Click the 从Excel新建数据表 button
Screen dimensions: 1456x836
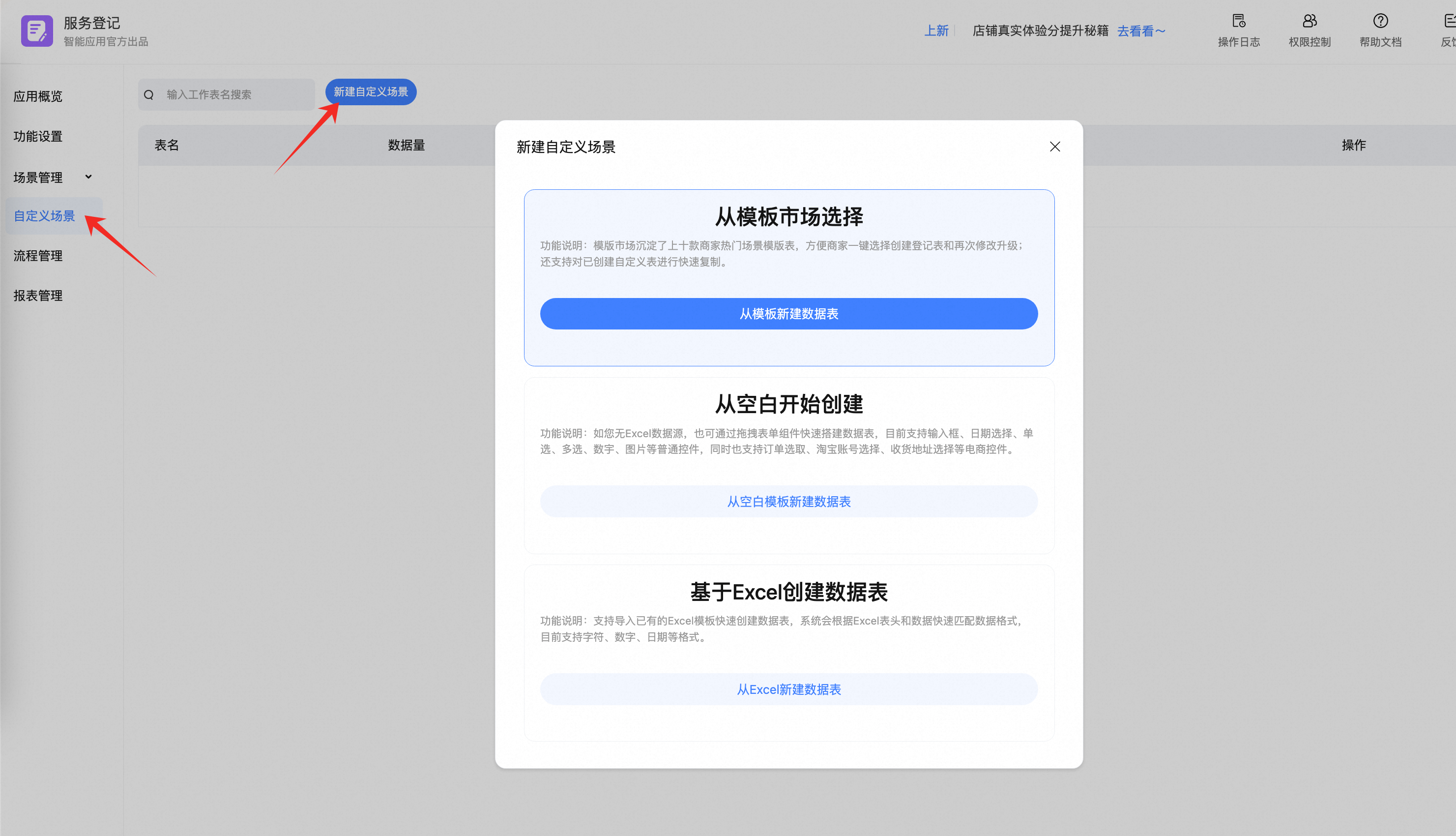point(788,689)
